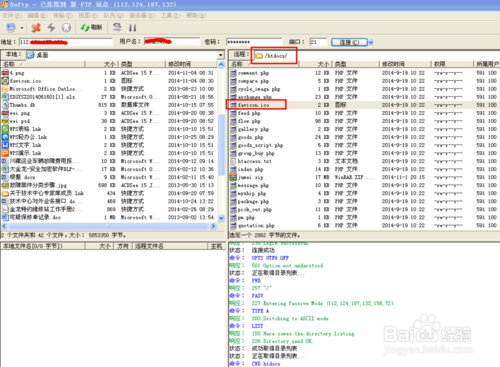Viewport: 500px width, 367px height.
Task: Expand the dropdown next to site manager icon
Action: coord(22,28)
